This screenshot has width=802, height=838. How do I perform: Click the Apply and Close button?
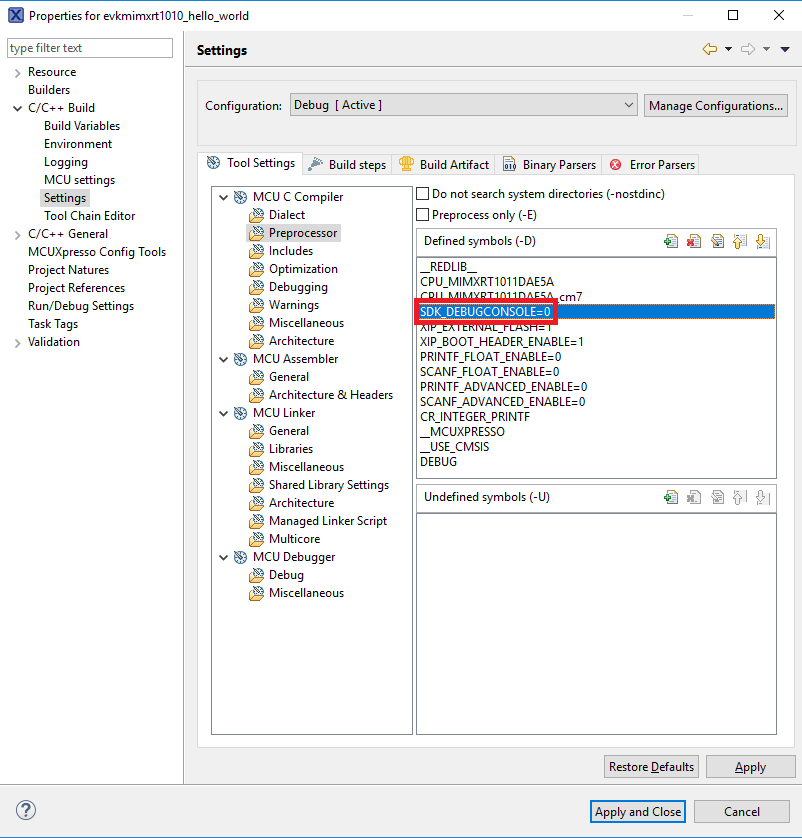tap(637, 811)
